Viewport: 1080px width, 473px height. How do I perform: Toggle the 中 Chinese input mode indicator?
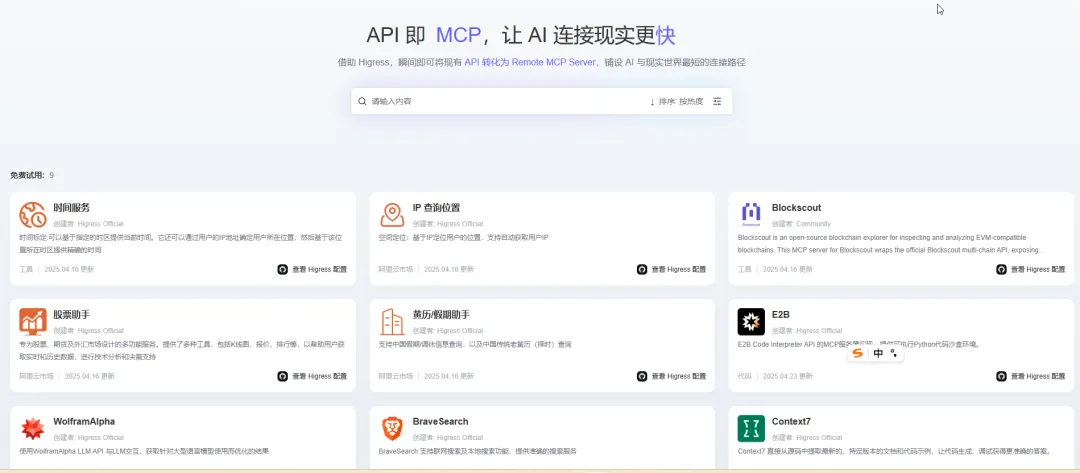click(x=878, y=353)
